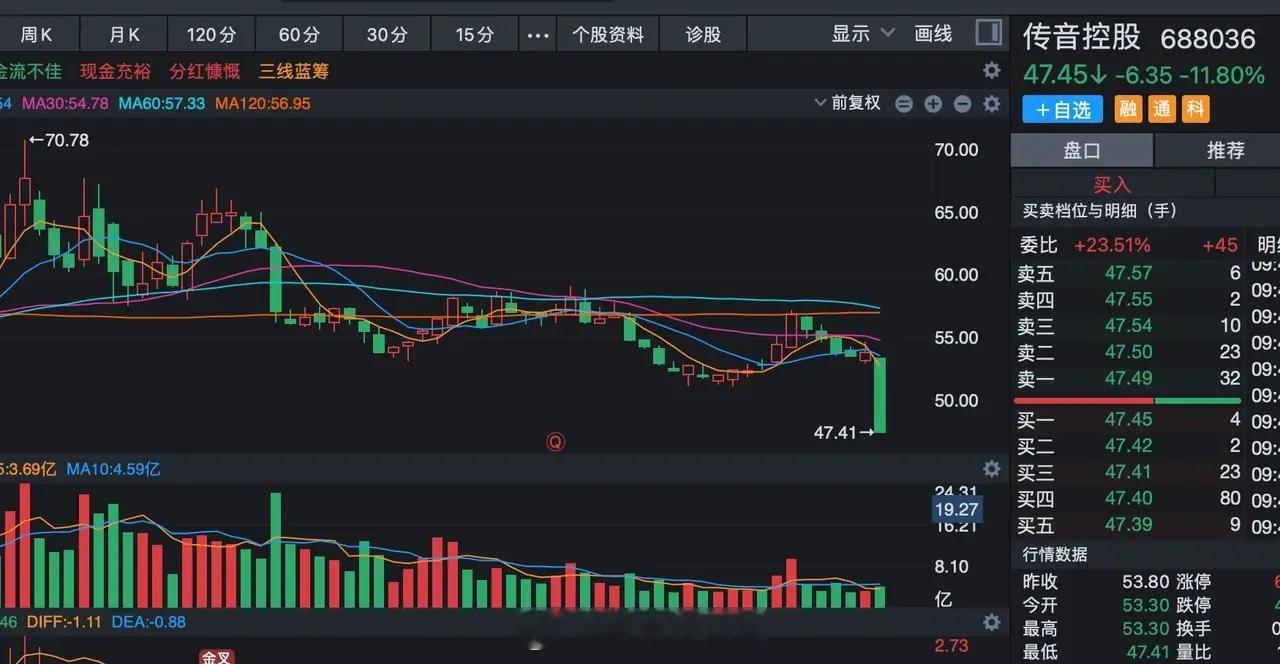Click the 传音控股 stock name
Screen dimensions: 1280x664
[1081, 37]
